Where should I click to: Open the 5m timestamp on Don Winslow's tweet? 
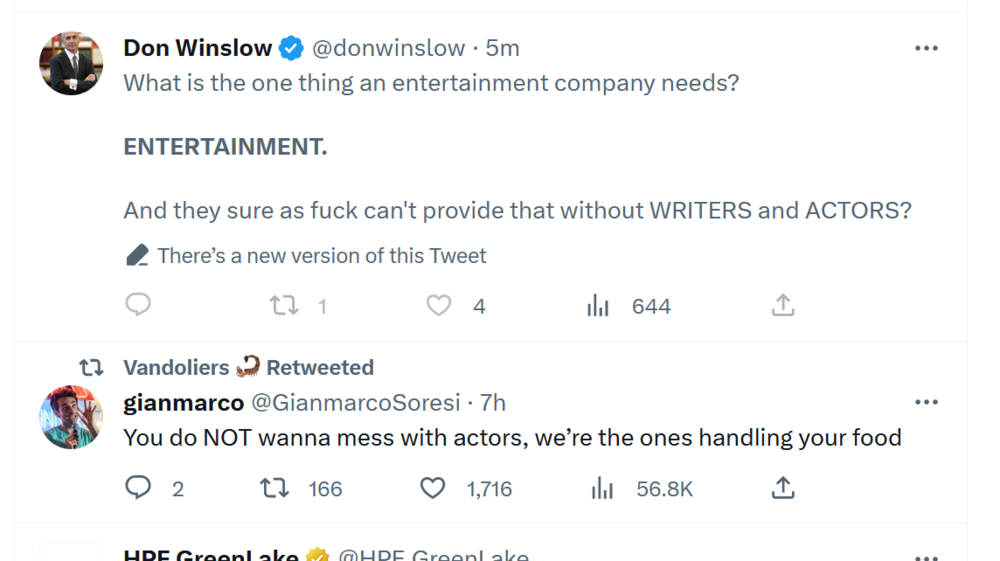[503, 48]
